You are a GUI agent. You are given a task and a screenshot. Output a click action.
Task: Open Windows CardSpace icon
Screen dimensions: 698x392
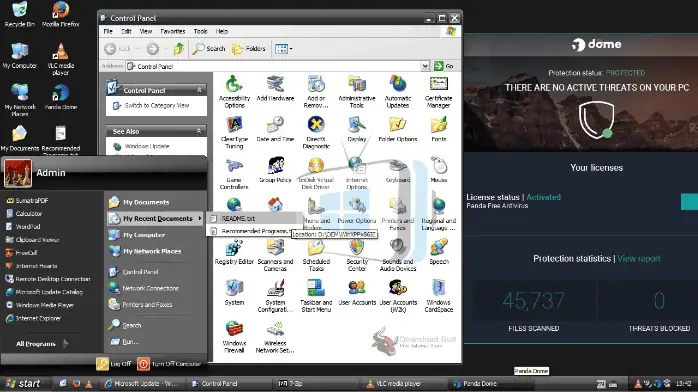pos(438,296)
